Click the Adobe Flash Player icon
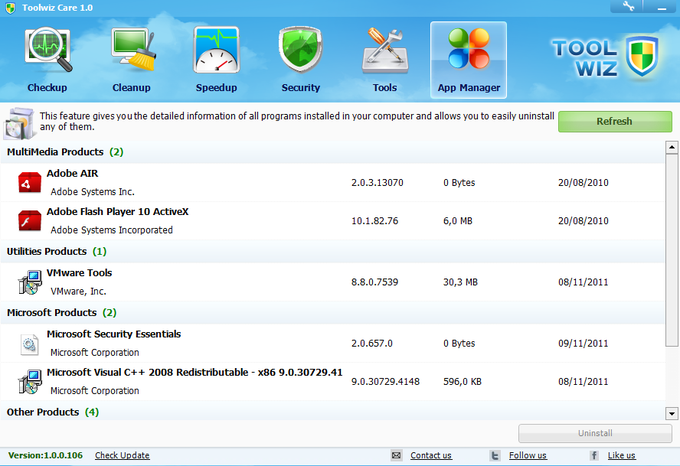Image resolution: width=680 pixels, height=466 pixels. pyautogui.click(x=29, y=221)
